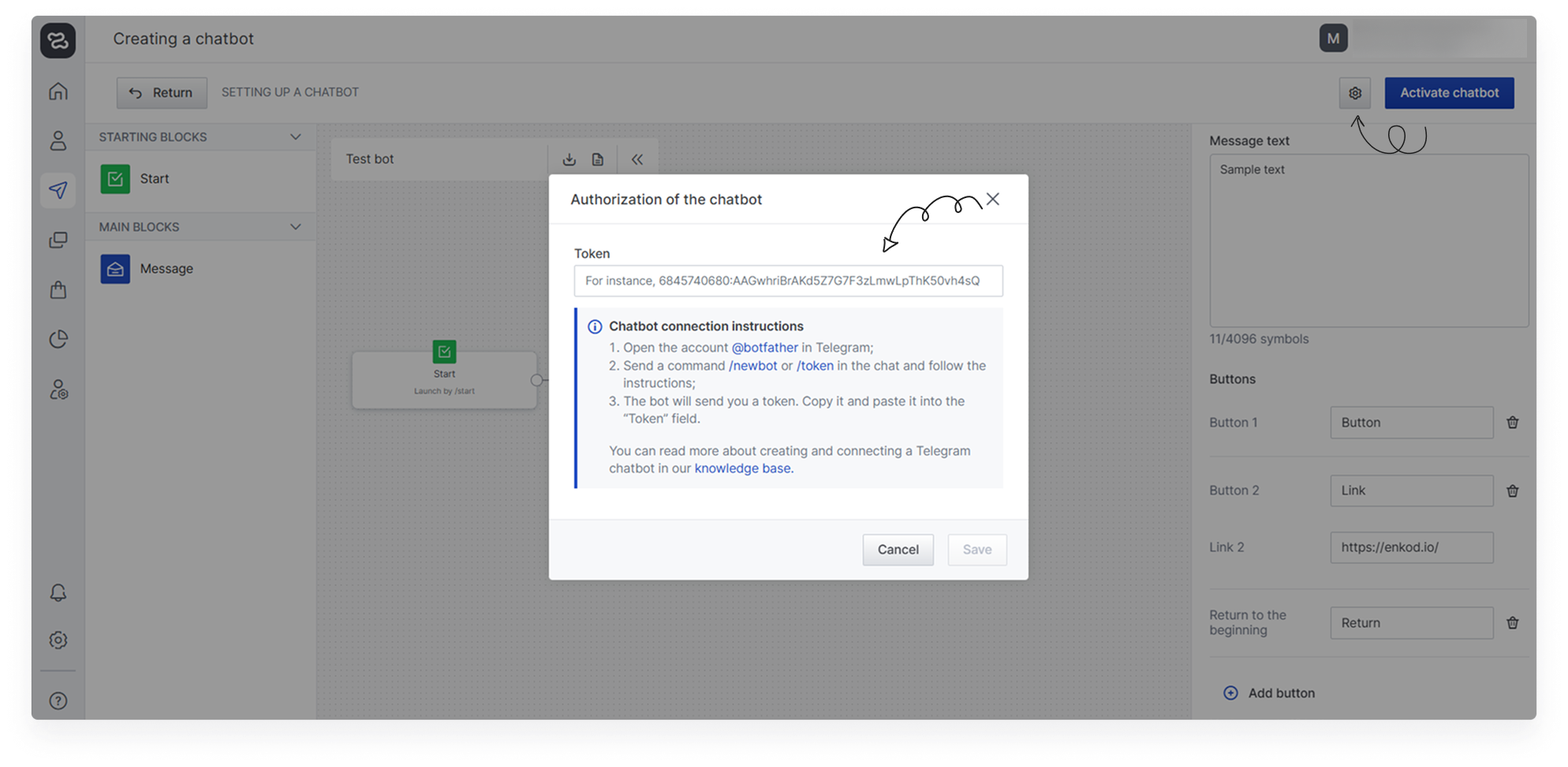Click the notifications bell icon
This screenshot has width=1568, height=767.
[58, 593]
